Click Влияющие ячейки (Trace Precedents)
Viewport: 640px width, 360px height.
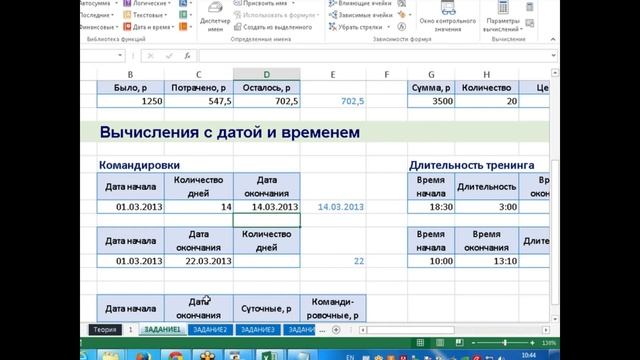[360, 3]
